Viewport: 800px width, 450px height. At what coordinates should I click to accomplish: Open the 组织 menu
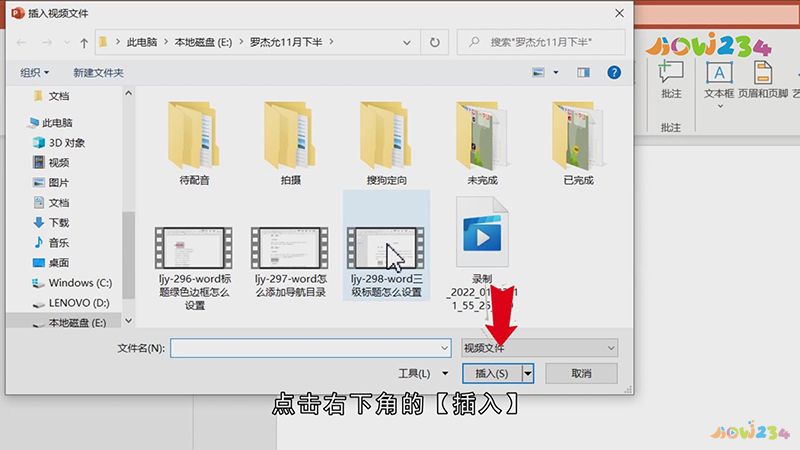point(34,72)
